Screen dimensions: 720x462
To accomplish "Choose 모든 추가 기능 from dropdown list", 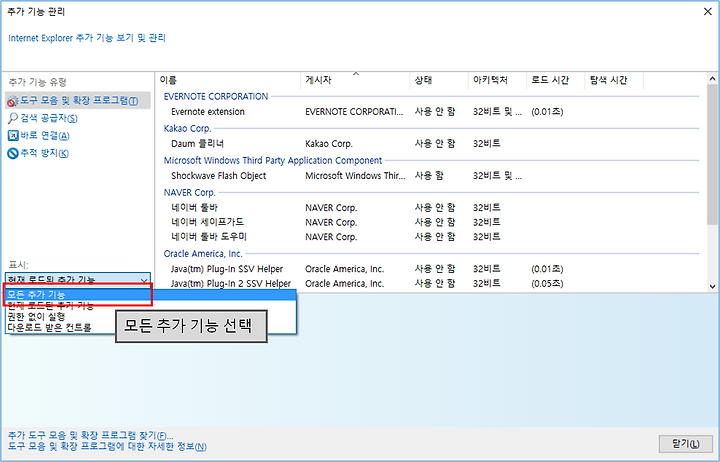I will (151, 294).
